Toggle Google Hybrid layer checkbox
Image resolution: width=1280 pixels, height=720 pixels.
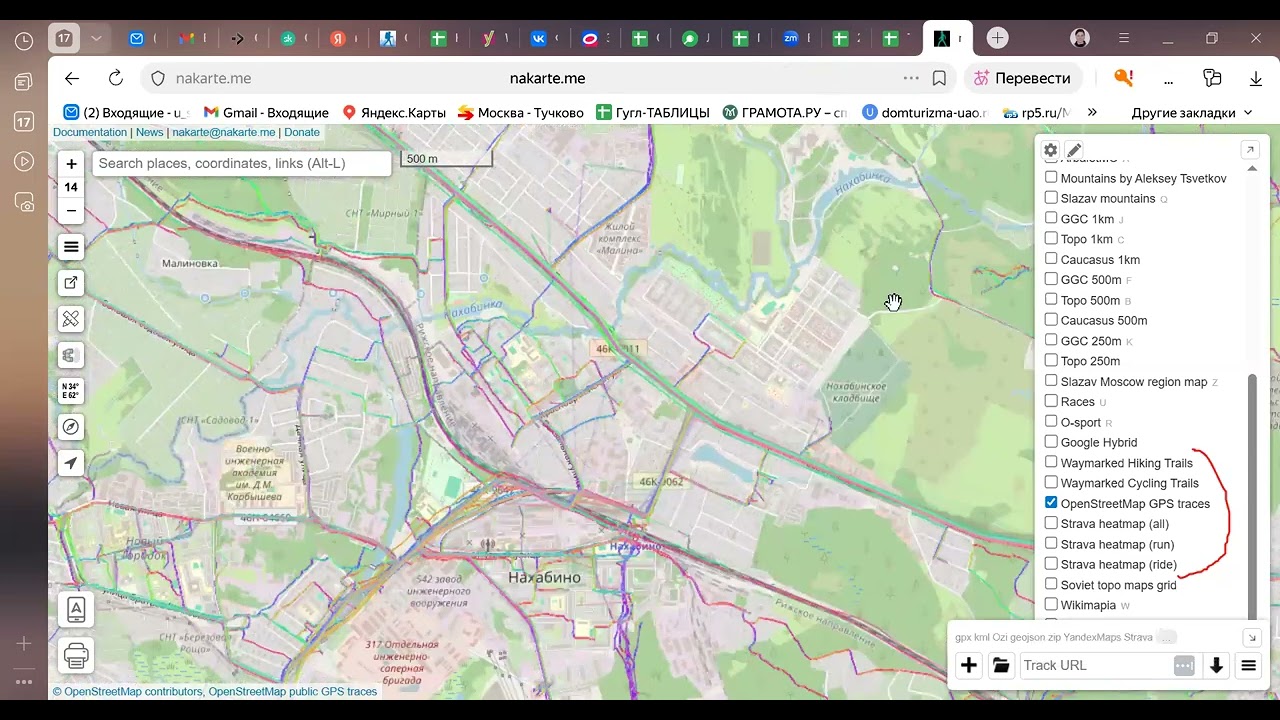(x=1051, y=442)
